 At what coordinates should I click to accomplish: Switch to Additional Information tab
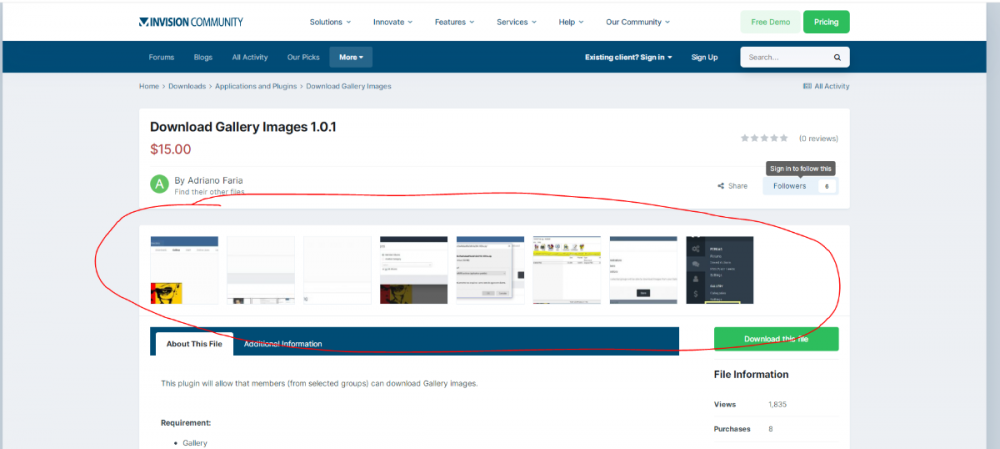tap(283, 344)
